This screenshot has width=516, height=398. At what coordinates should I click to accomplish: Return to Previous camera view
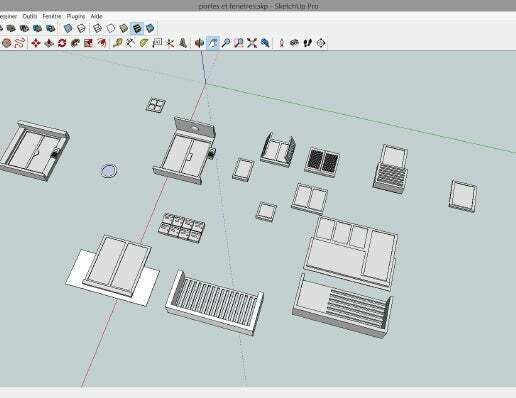[x=265, y=43]
